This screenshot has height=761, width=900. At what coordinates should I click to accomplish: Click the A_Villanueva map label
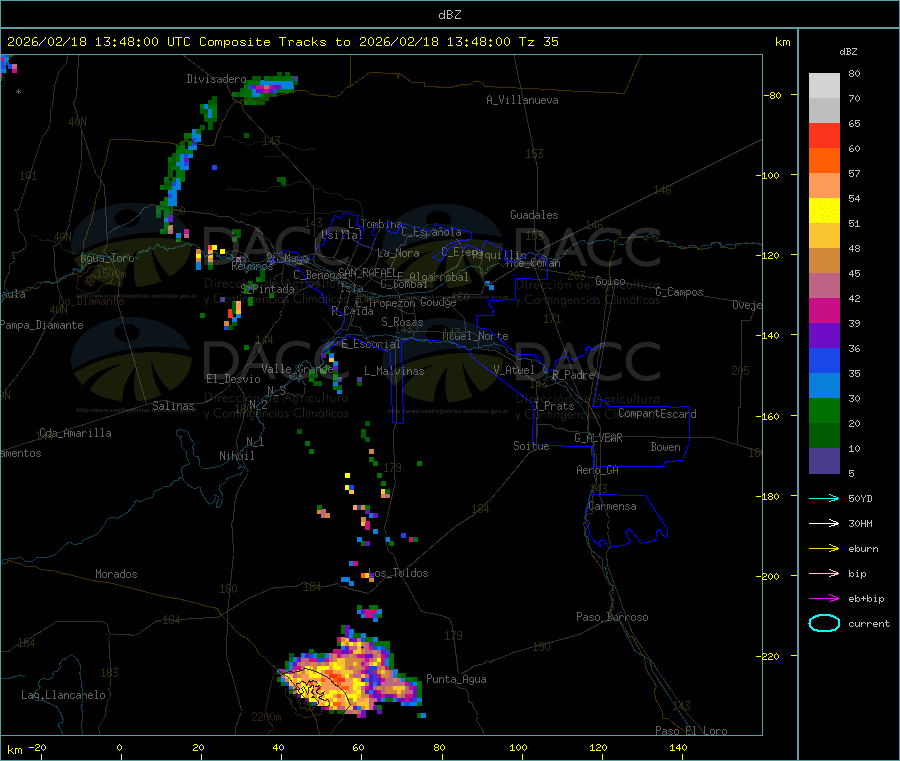tap(522, 100)
